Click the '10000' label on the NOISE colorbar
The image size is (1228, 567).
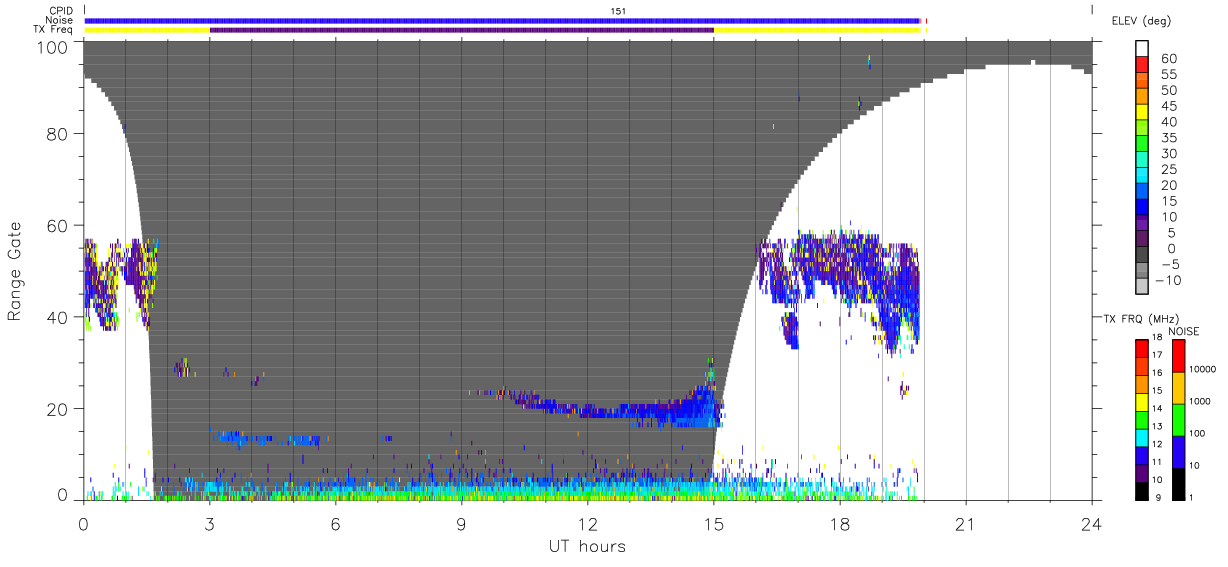coord(1204,370)
